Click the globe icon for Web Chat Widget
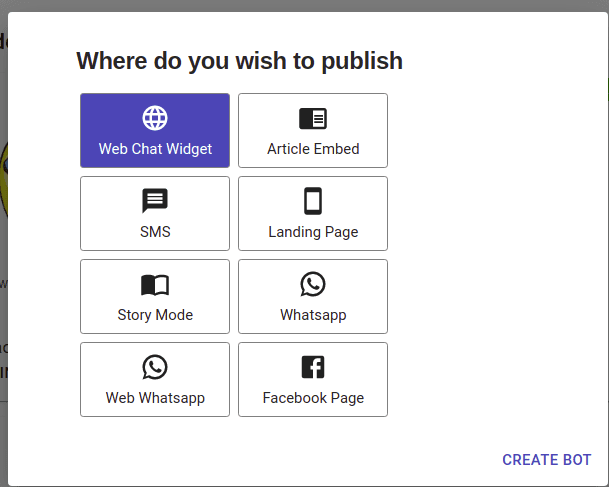Image resolution: width=609 pixels, height=487 pixels. [x=155, y=118]
